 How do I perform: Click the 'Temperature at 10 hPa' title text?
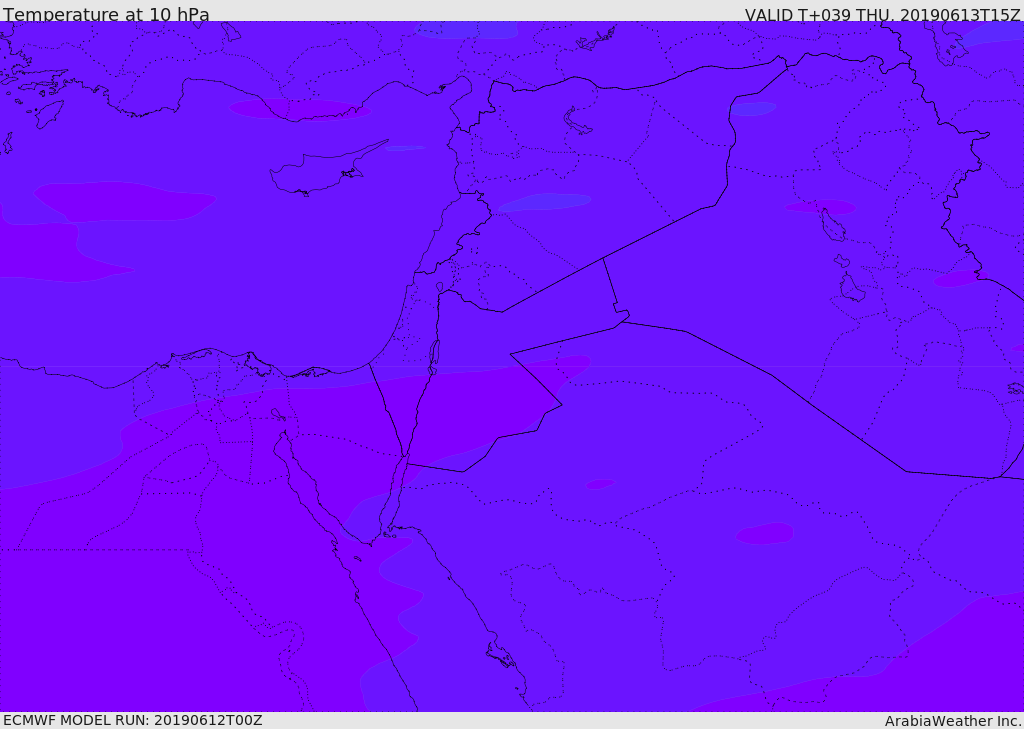coord(106,14)
